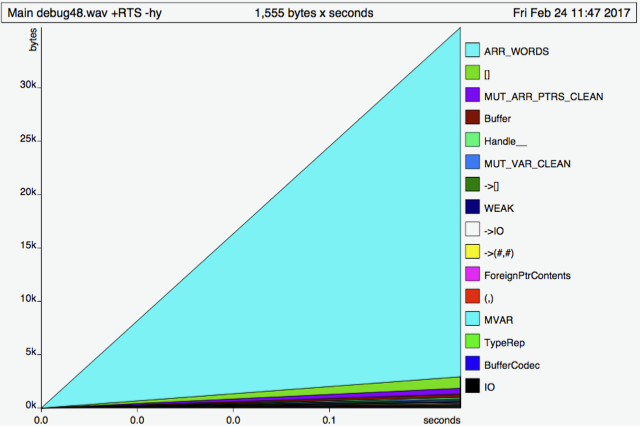Click the 0.1 x-axis tick label
This screenshot has height=426, width=640.
click(x=329, y=420)
